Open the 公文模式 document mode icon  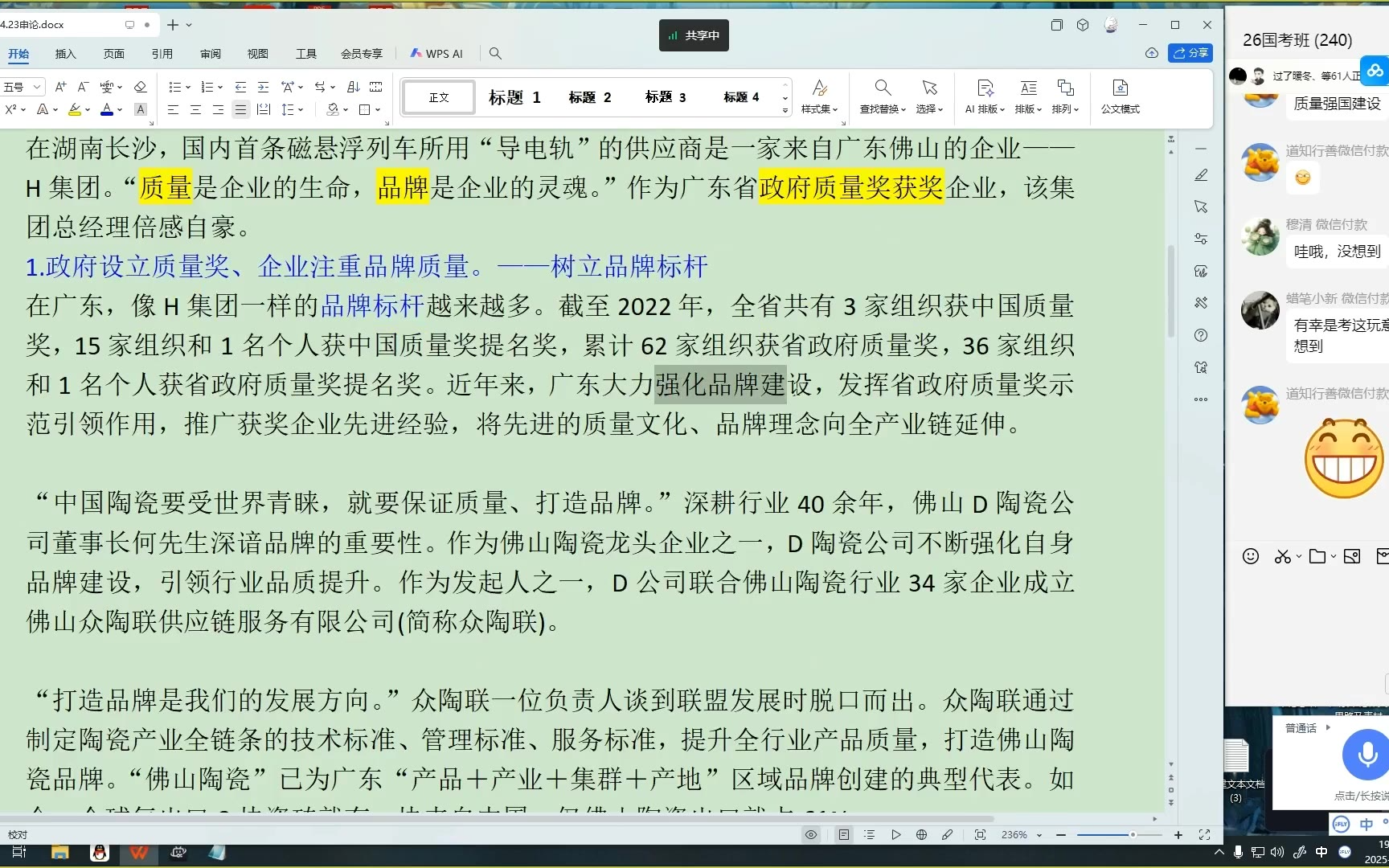coord(1120,96)
